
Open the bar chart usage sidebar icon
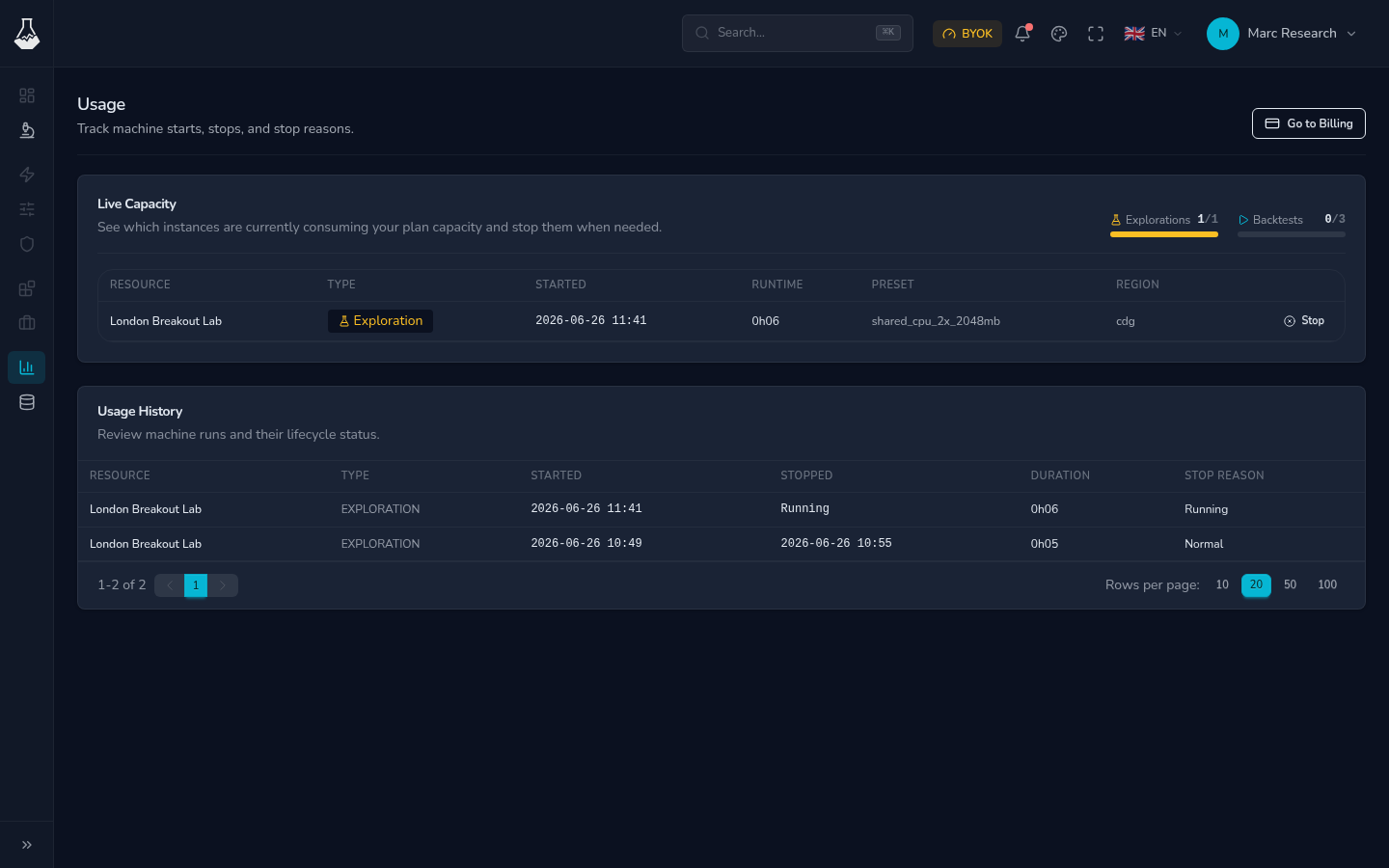[27, 367]
